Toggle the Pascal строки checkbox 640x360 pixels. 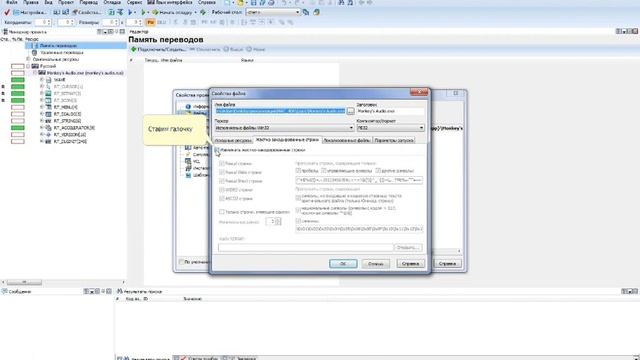222,164
